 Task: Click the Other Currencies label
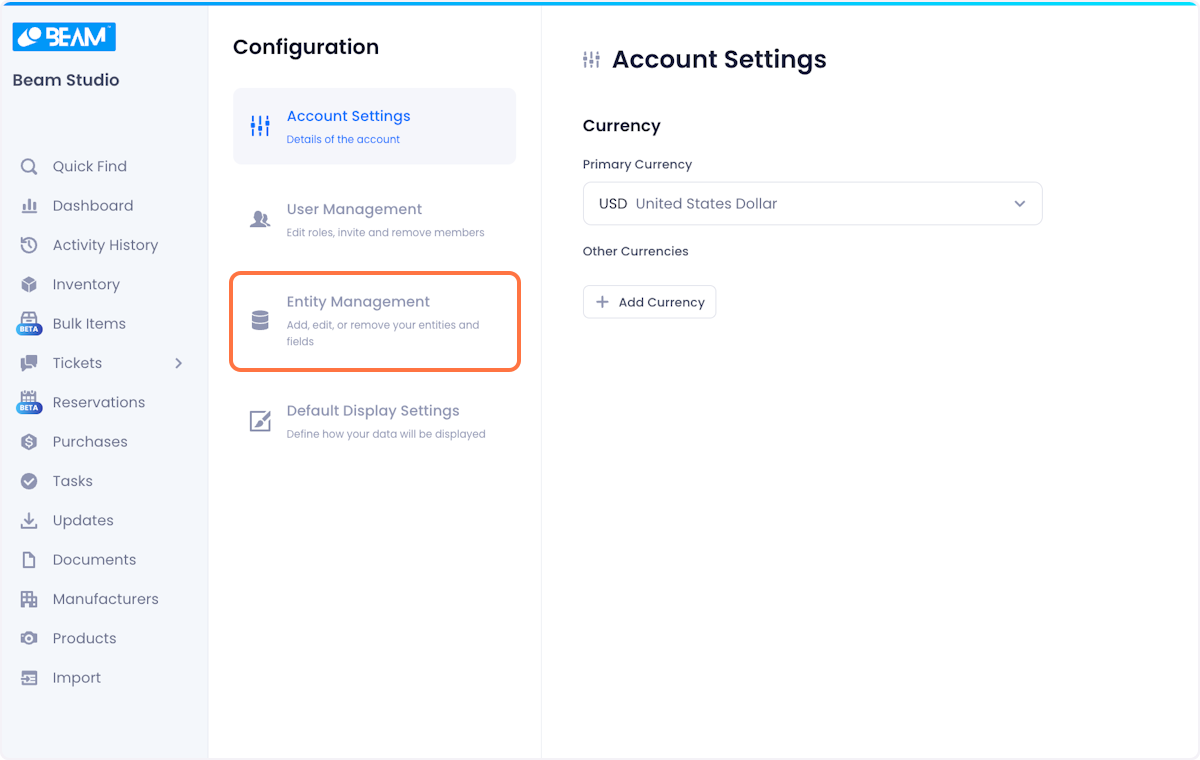[636, 251]
